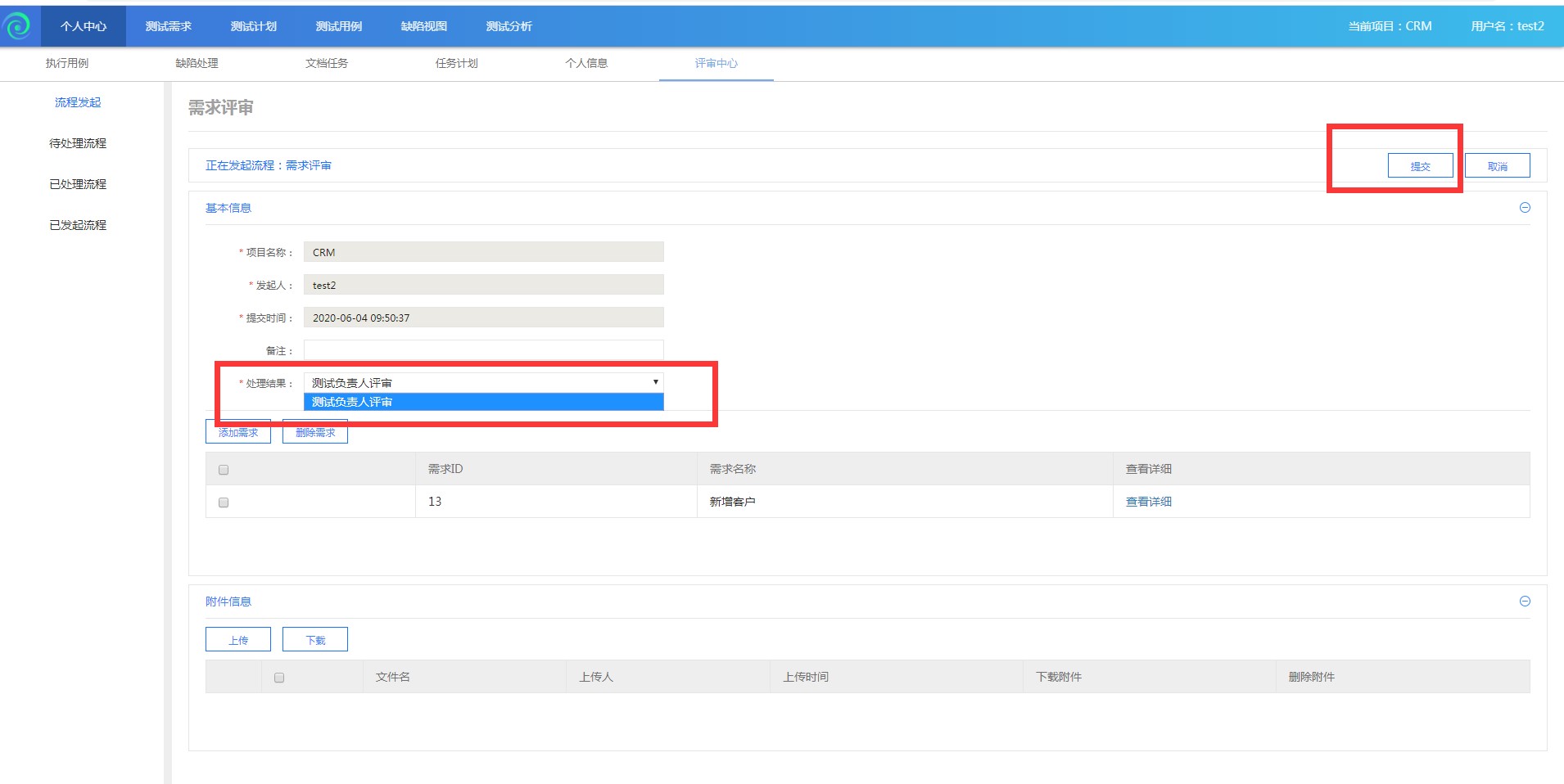Switch to the 缺陷处理 tab
The height and width of the screenshot is (784, 1564).
[x=197, y=63]
